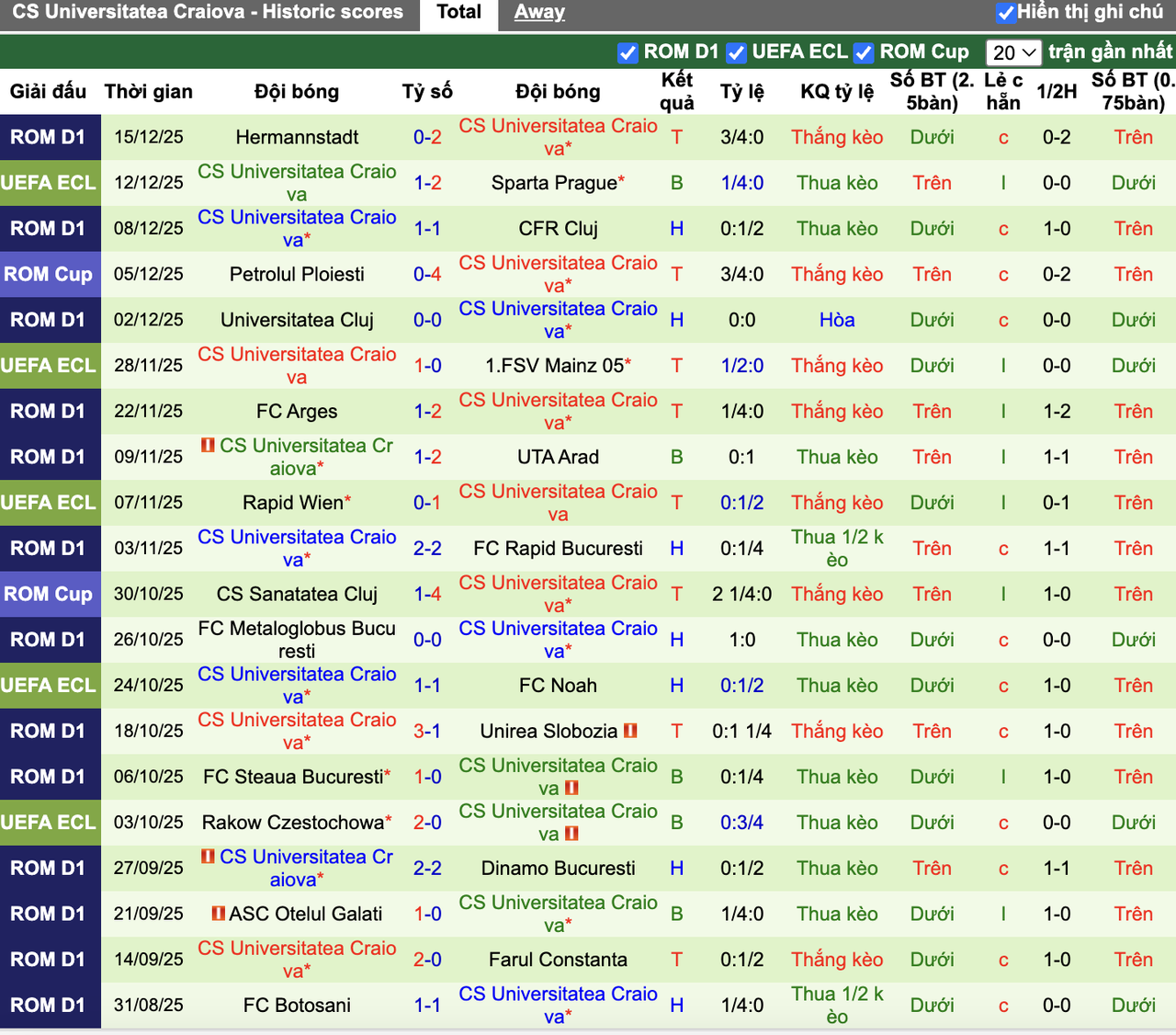
Task: Open FC Arges team link
Action: (x=297, y=412)
